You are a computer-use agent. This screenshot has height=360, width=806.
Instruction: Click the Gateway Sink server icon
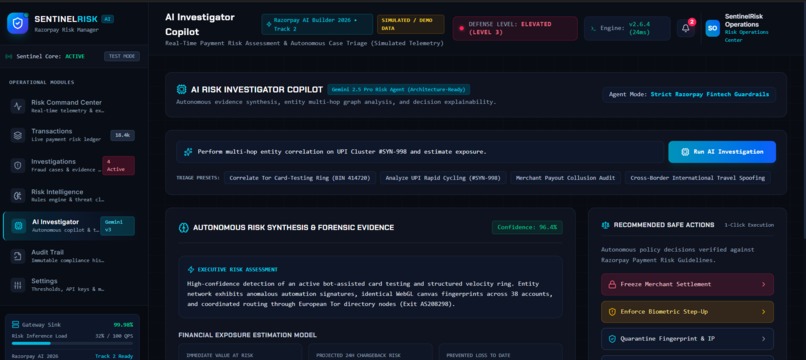pyautogui.click(x=15, y=325)
